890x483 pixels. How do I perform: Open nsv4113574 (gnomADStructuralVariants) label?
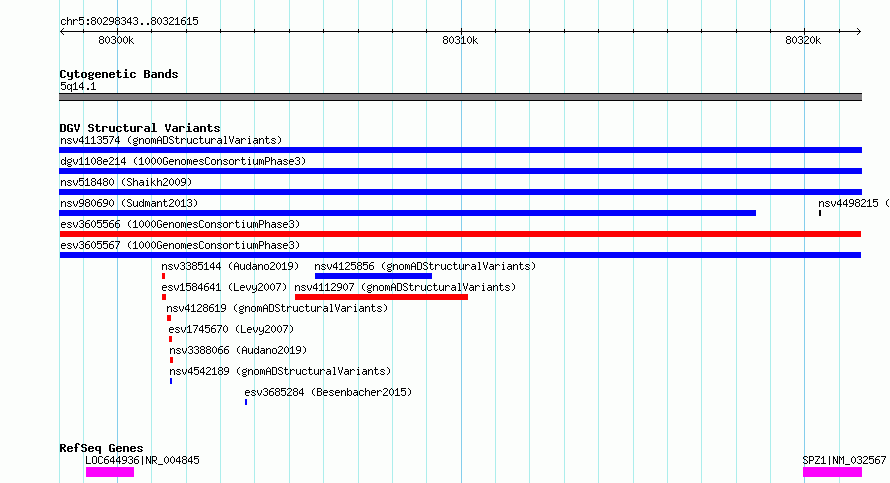point(171,140)
